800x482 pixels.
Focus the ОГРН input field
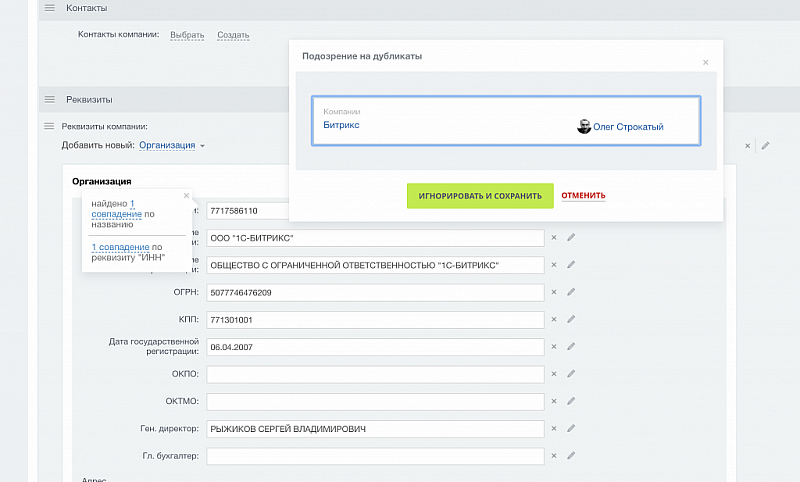376,293
